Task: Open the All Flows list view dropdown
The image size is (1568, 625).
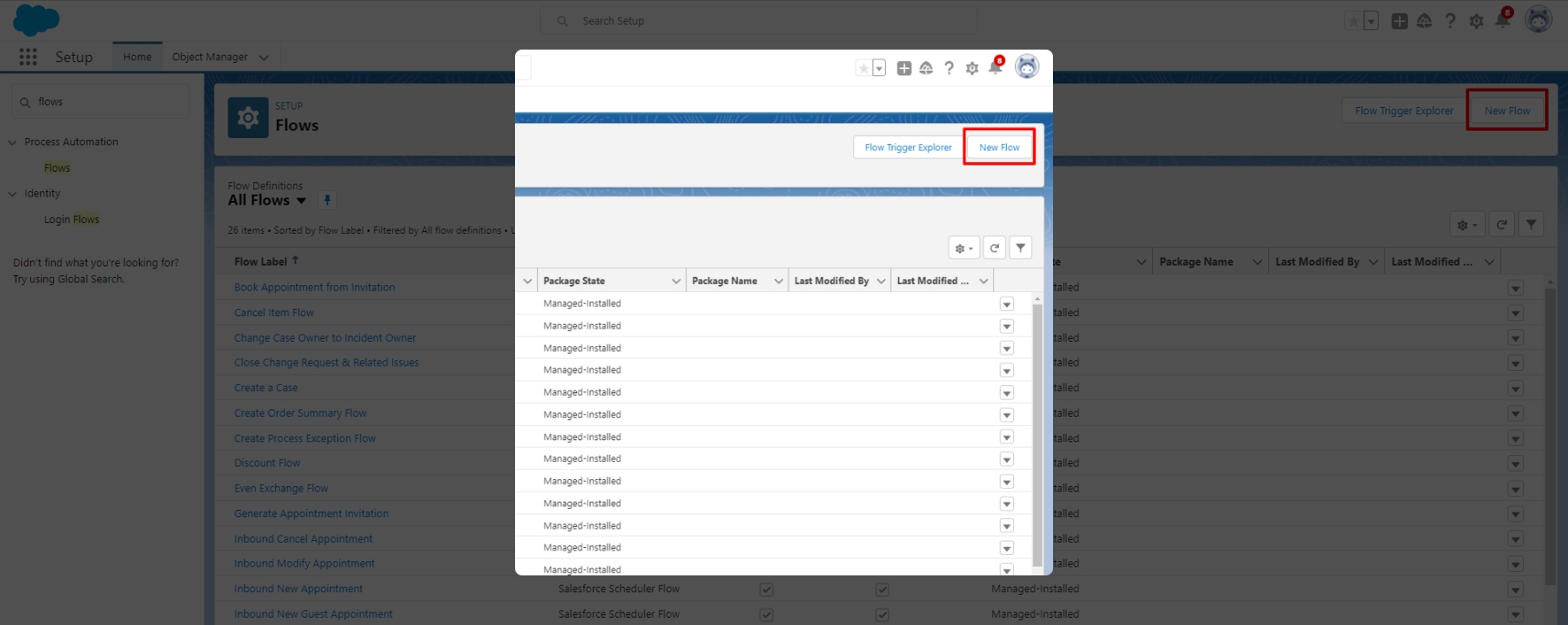Action: click(x=301, y=201)
